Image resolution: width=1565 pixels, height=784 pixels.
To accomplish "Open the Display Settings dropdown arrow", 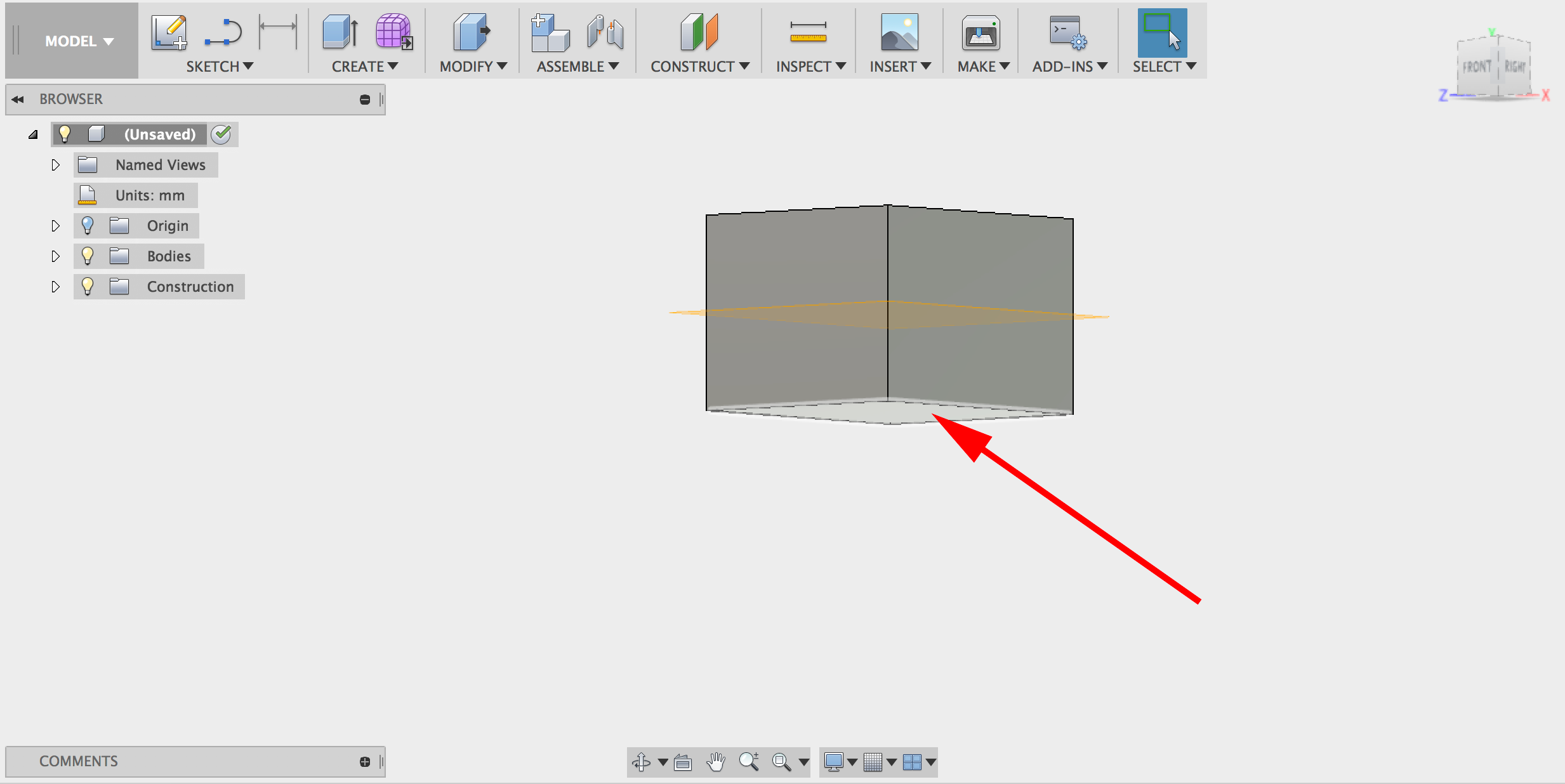I will tap(852, 762).
